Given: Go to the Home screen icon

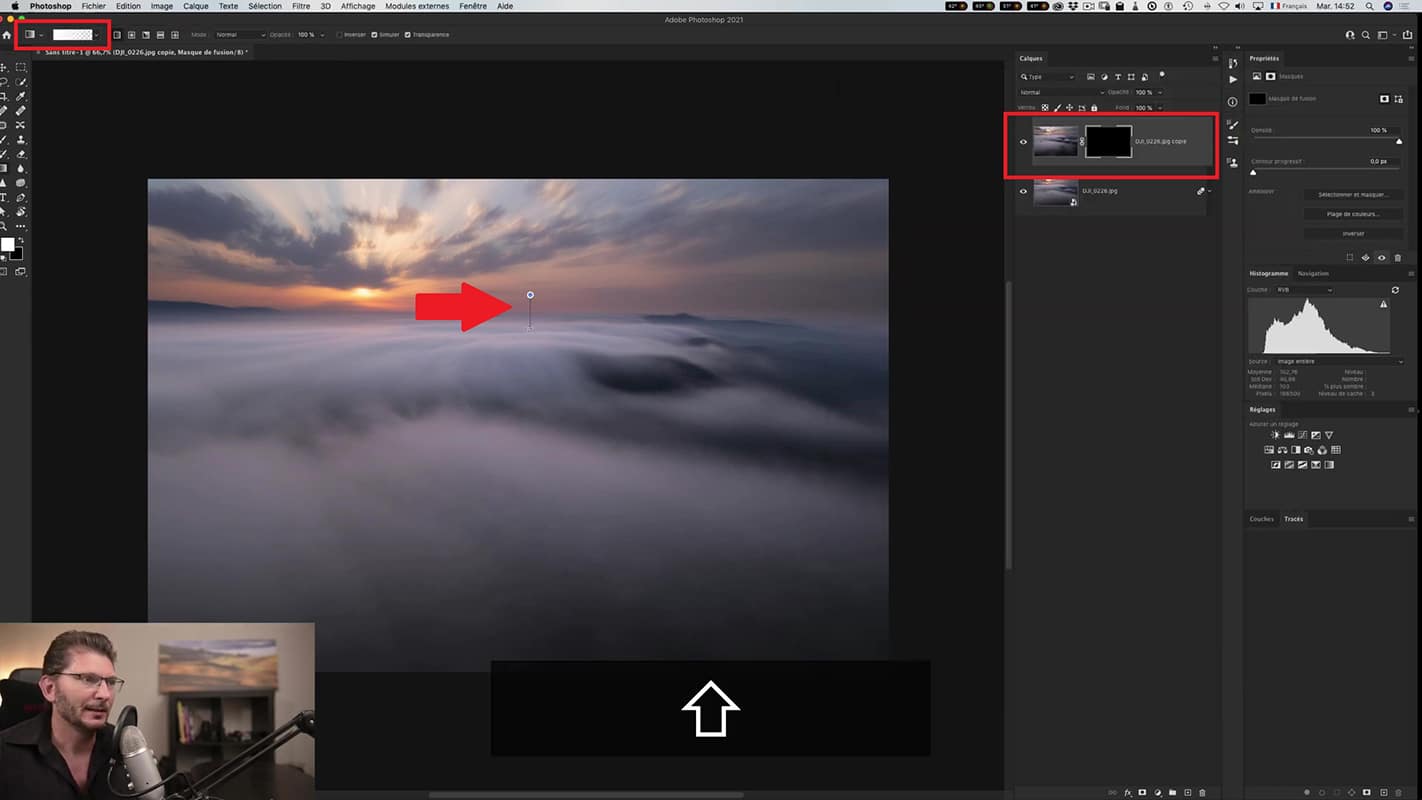Looking at the screenshot, I should click(7, 35).
